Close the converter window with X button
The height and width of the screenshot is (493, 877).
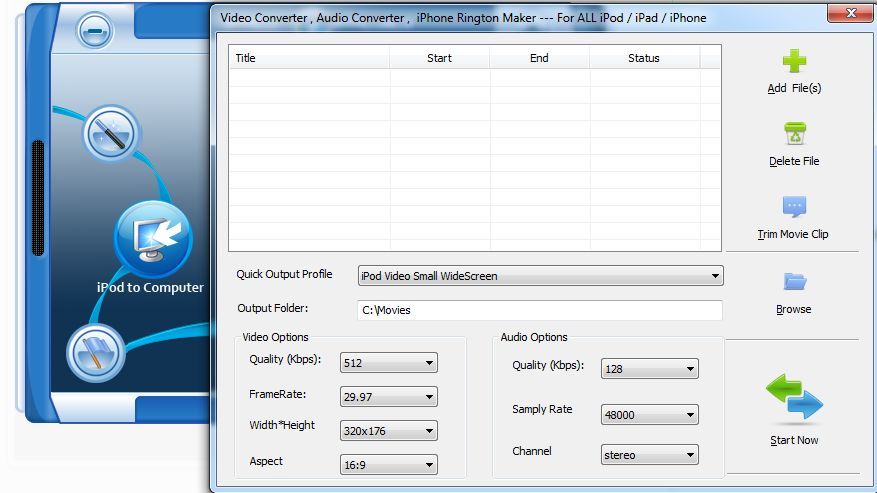tap(851, 13)
